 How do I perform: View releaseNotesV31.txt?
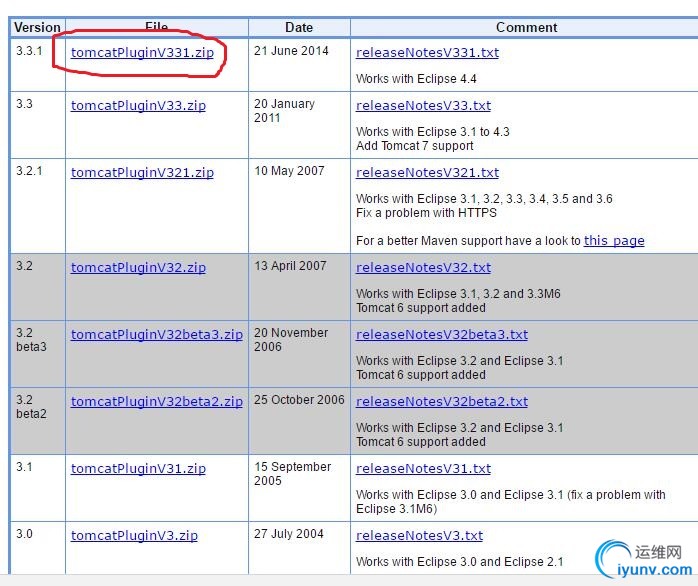click(423, 468)
